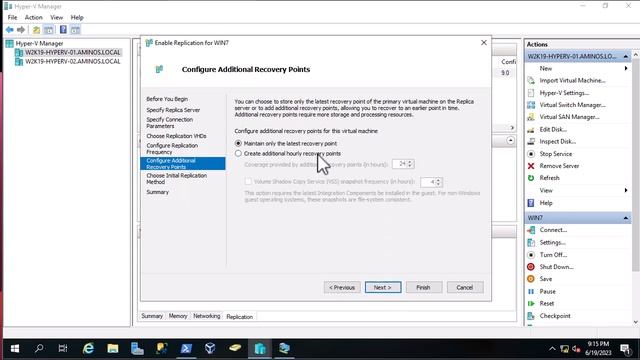
Task: Open File Explorer from taskbar
Action: (x=113, y=348)
